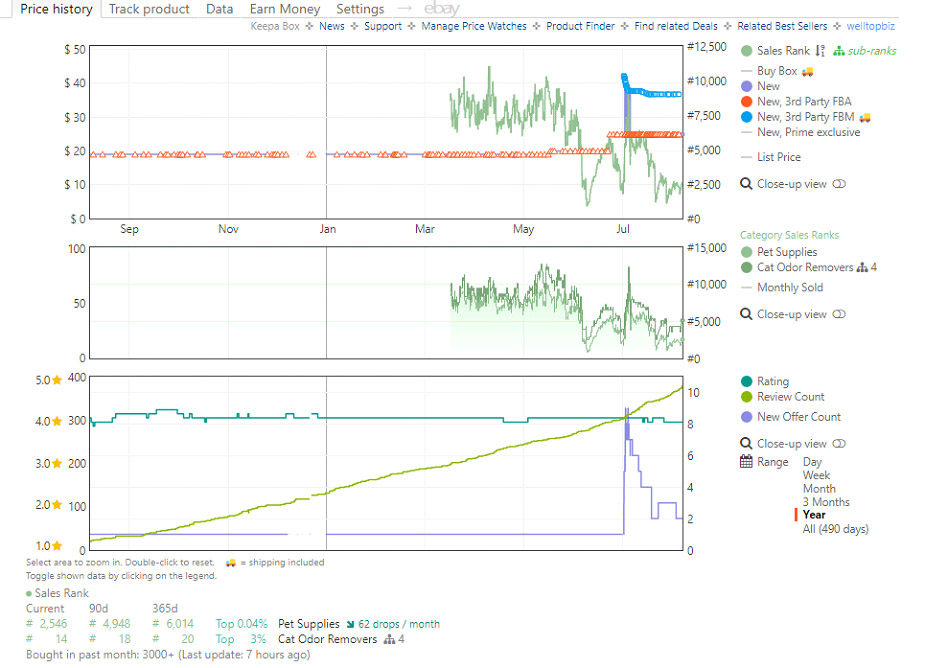Click hierarchy icon beside Cat Odor Removers legend

pos(862,268)
